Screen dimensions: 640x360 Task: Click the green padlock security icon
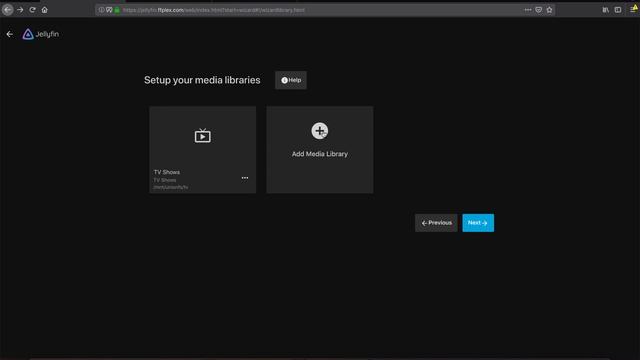coord(117,10)
